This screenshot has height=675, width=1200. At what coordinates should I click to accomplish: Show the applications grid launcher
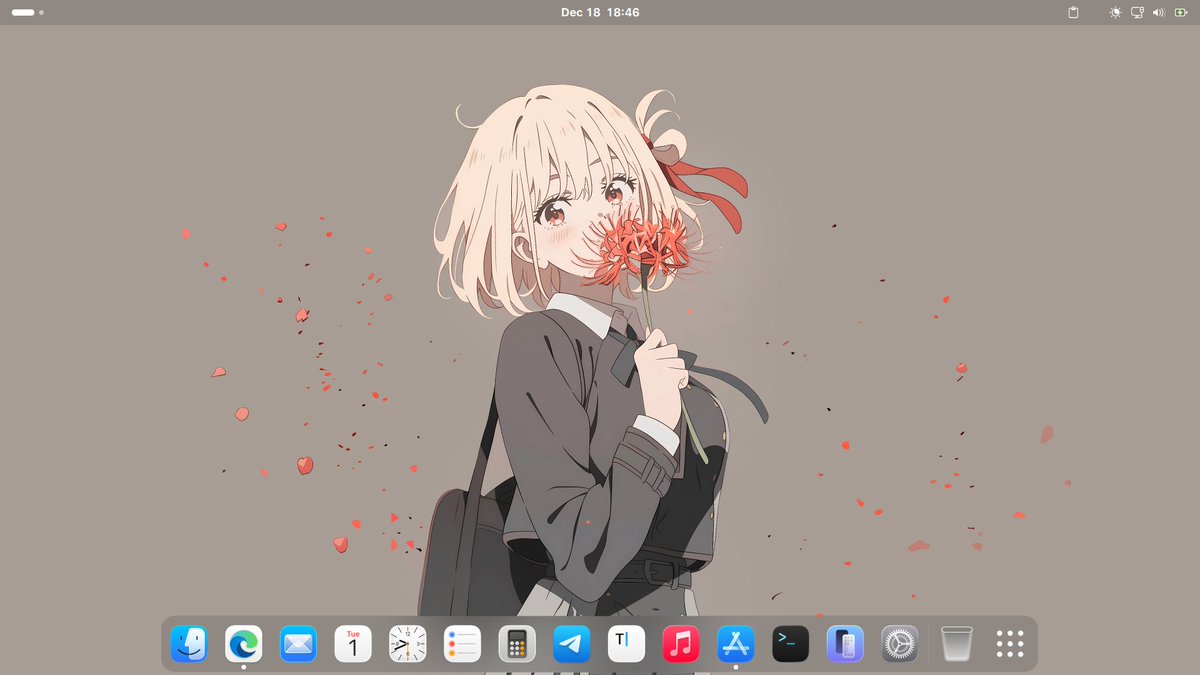[x=1010, y=644]
